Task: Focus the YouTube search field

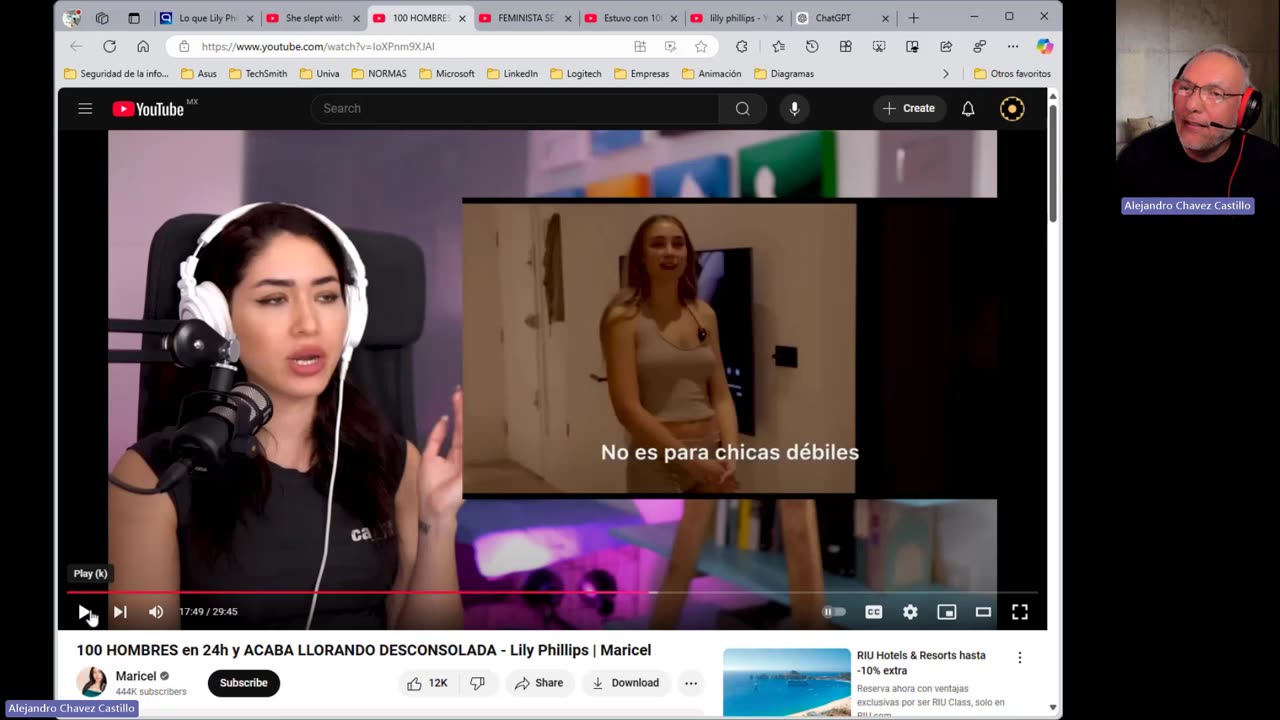Action: coord(515,109)
